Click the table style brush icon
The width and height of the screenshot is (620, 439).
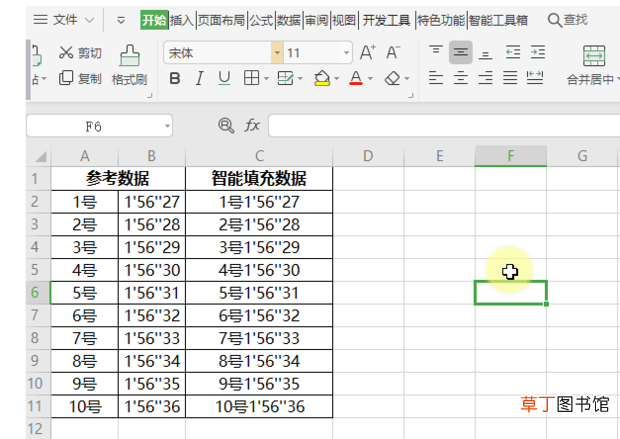click(285, 78)
